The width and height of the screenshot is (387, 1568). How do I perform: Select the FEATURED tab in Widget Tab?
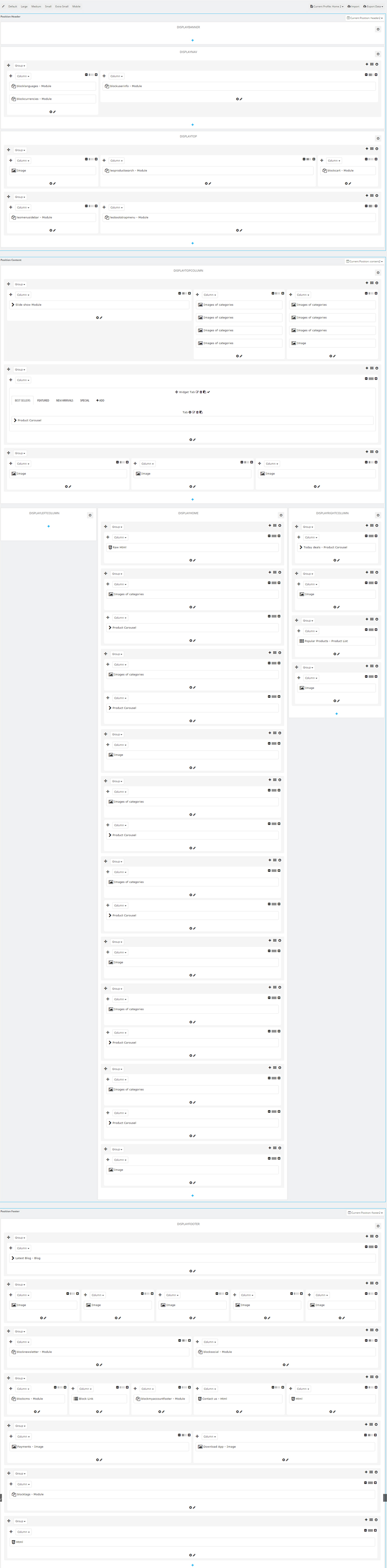(43, 401)
